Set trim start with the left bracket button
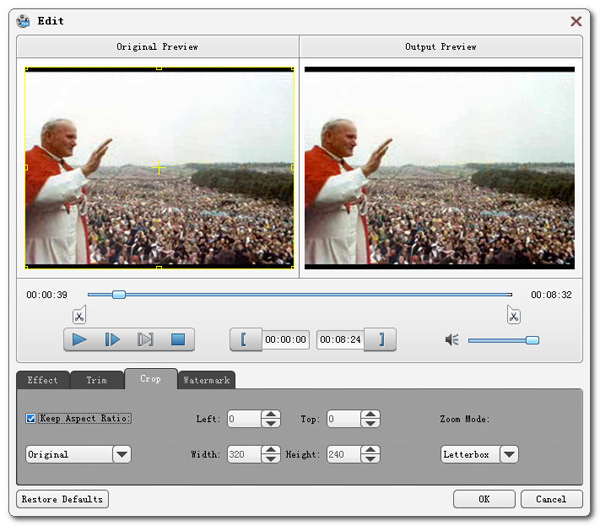The image size is (600, 526). (246, 339)
